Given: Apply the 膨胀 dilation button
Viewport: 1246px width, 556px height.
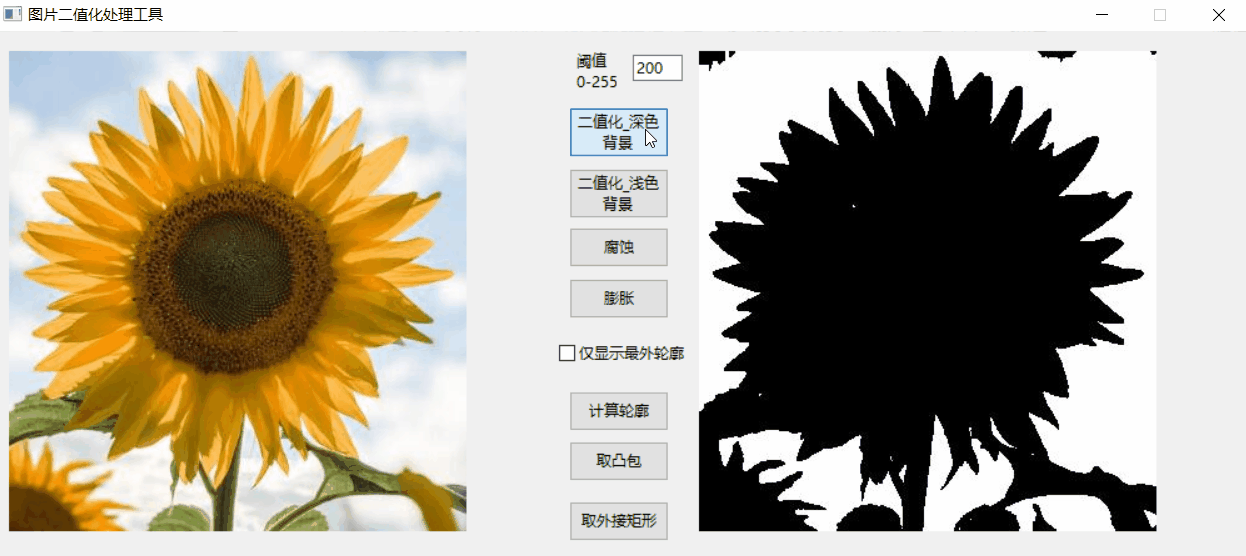Looking at the screenshot, I should pyautogui.click(x=619, y=298).
